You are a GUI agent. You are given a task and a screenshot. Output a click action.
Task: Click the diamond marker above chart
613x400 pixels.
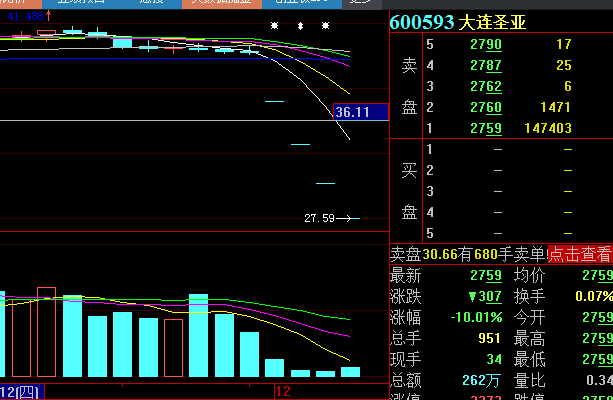coord(300,26)
